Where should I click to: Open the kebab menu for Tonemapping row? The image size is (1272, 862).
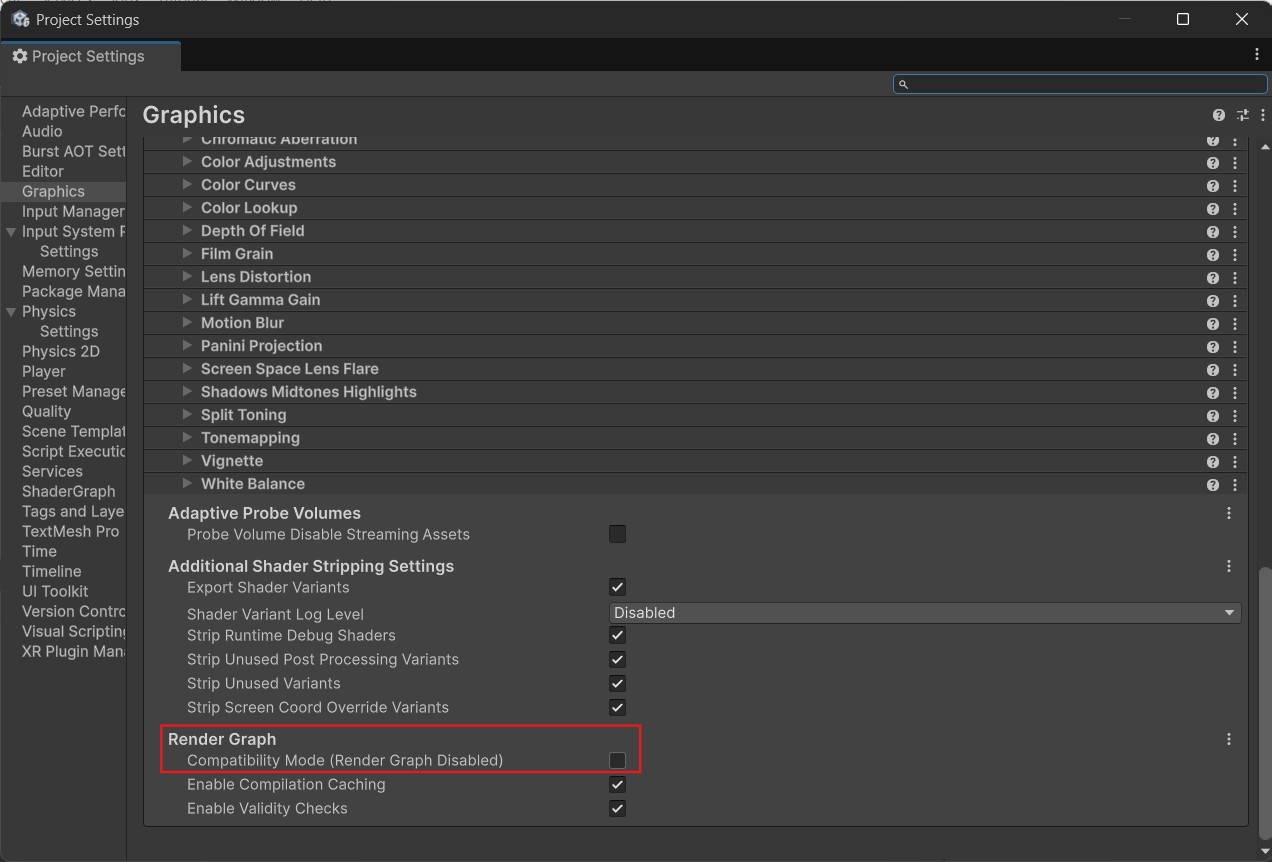click(x=1235, y=438)
